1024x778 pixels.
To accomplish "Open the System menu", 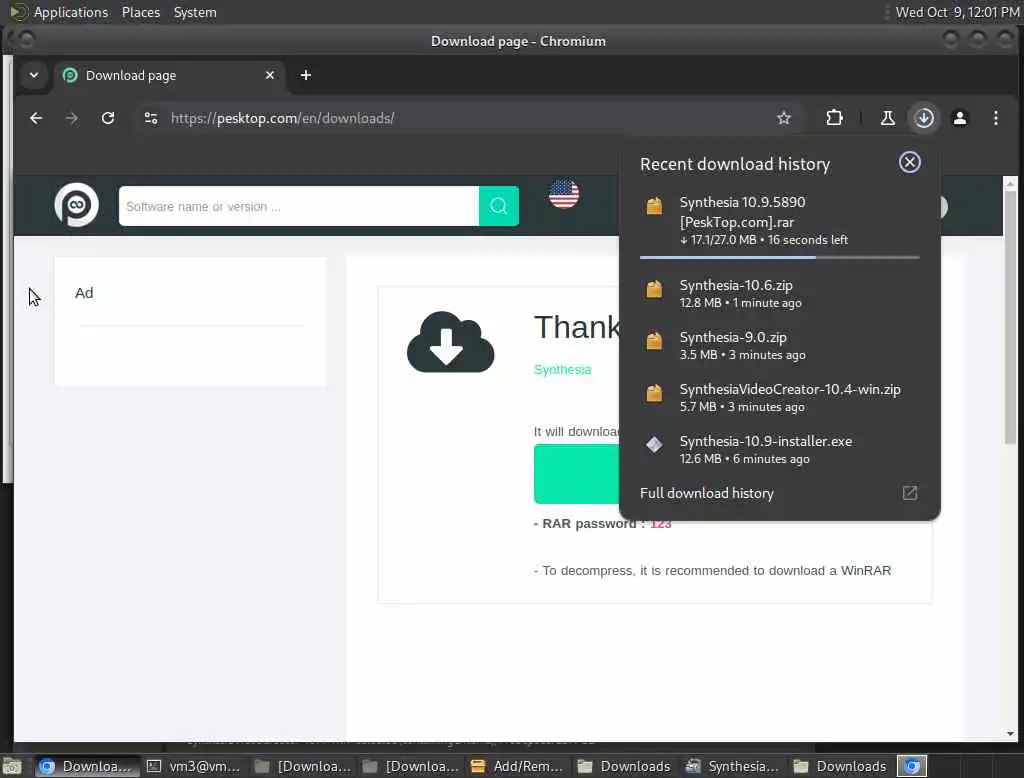I will [195, 12].
